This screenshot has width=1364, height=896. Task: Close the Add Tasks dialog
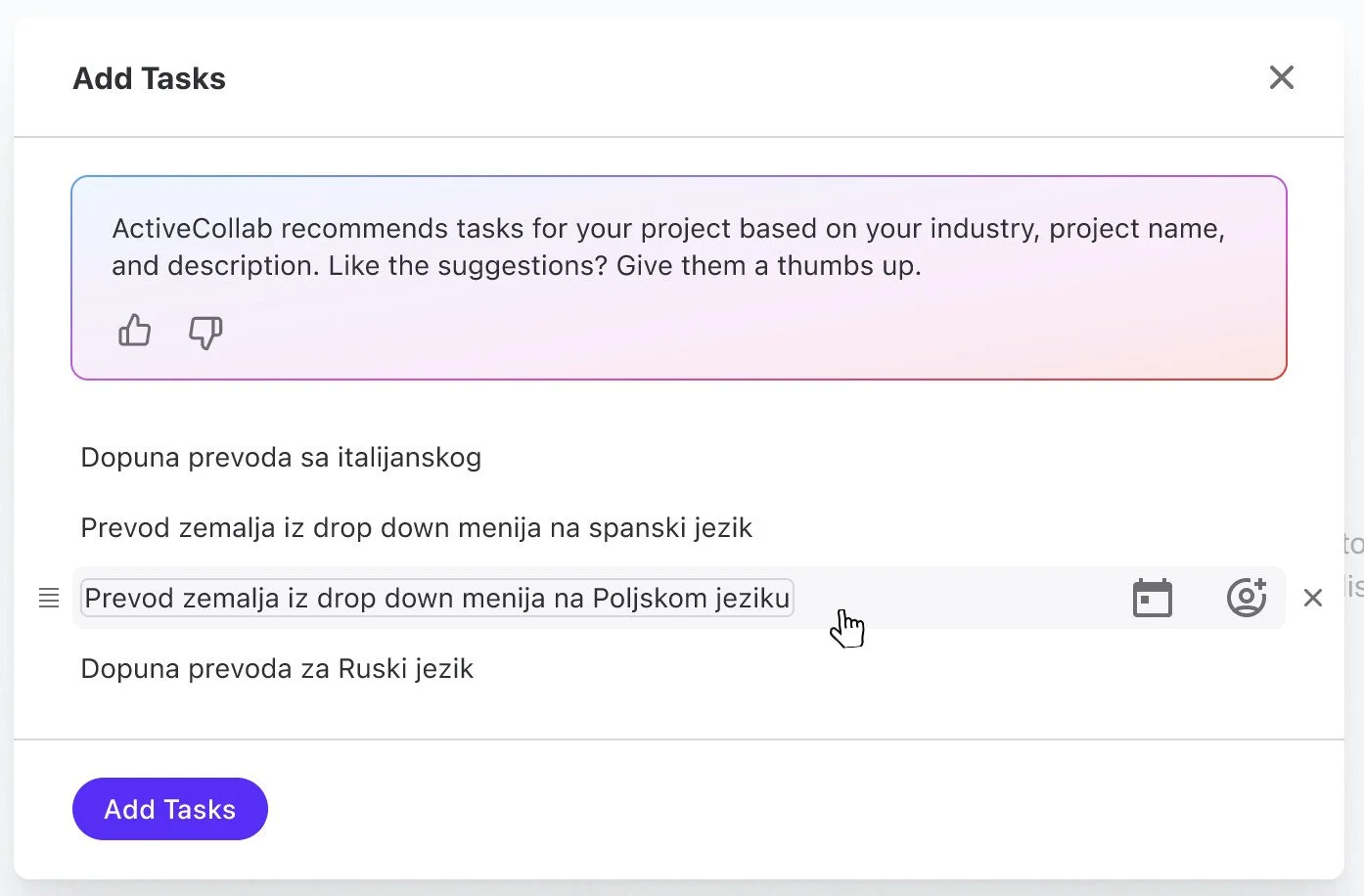coord(1281,77)
